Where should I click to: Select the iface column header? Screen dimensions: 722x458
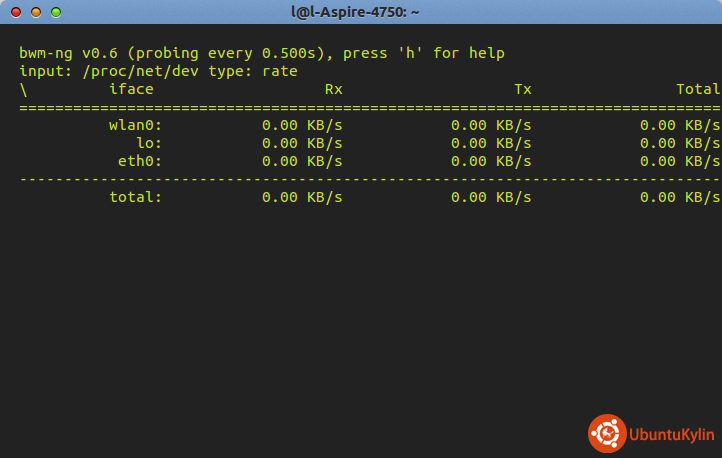(x=131, y=89)
